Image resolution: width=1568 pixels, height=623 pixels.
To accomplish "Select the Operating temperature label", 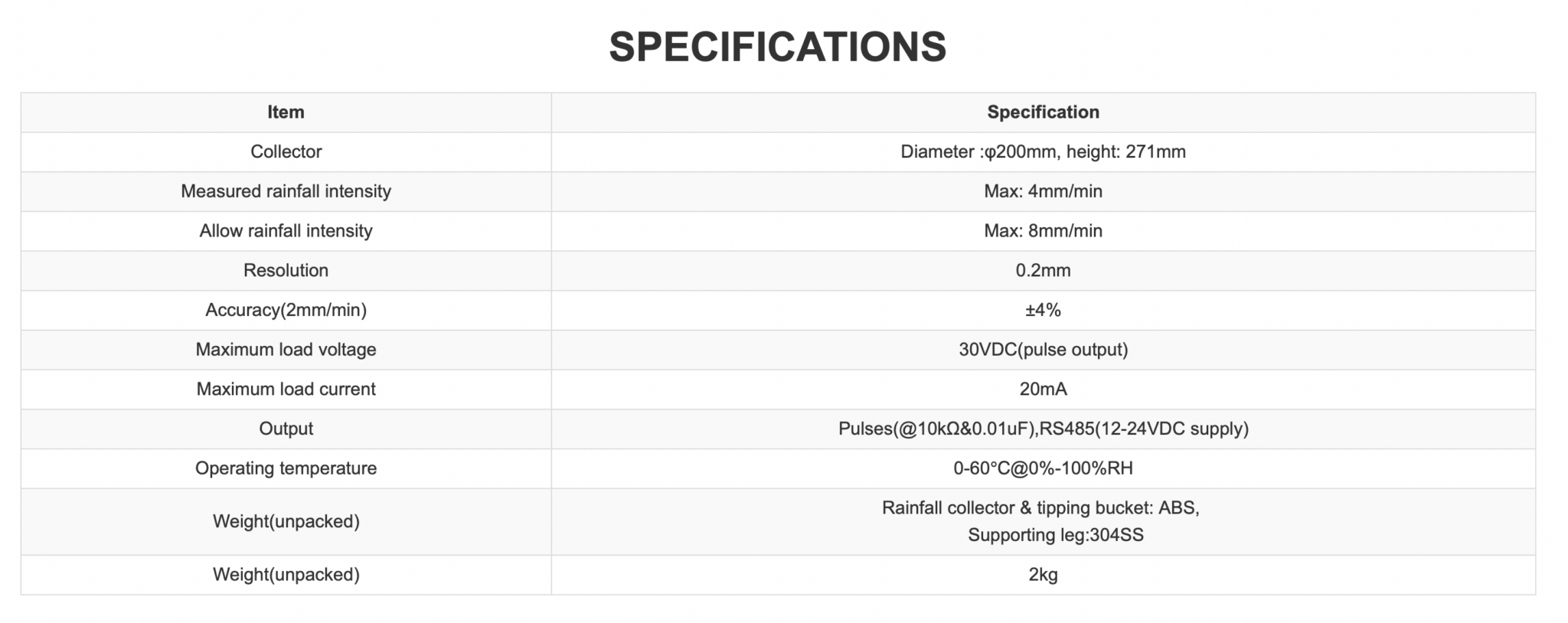I will 286,468.
